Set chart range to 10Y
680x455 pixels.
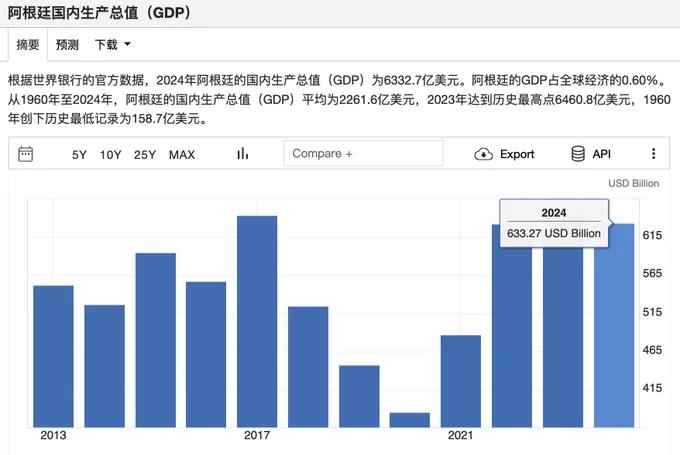(111, 154)
